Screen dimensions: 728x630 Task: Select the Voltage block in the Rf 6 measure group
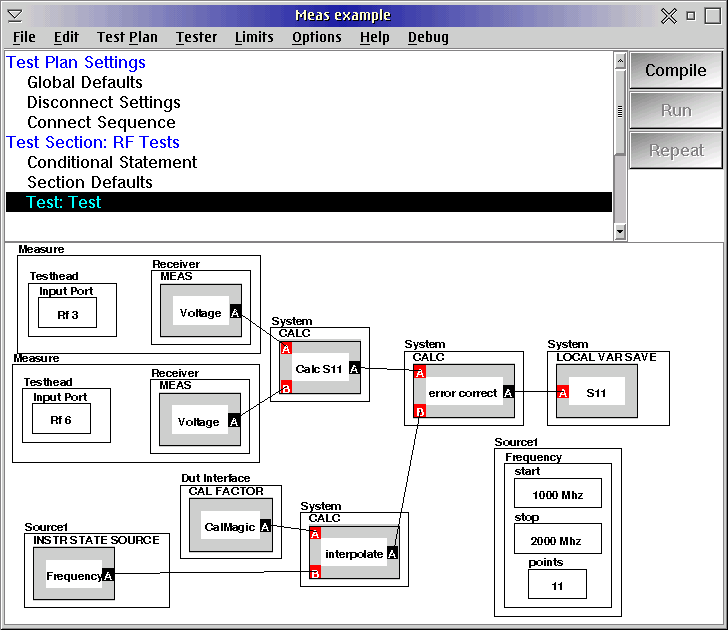[200, 419]
